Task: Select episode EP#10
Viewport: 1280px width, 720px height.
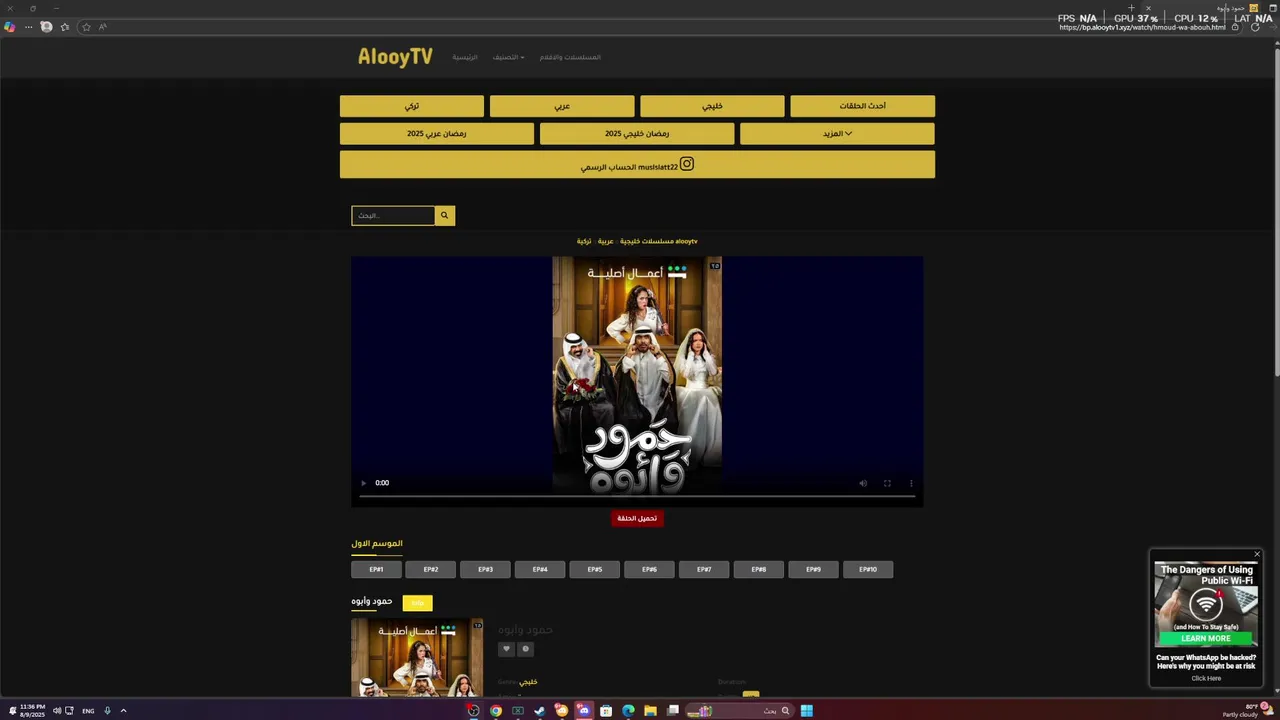Action: point(868,569)
